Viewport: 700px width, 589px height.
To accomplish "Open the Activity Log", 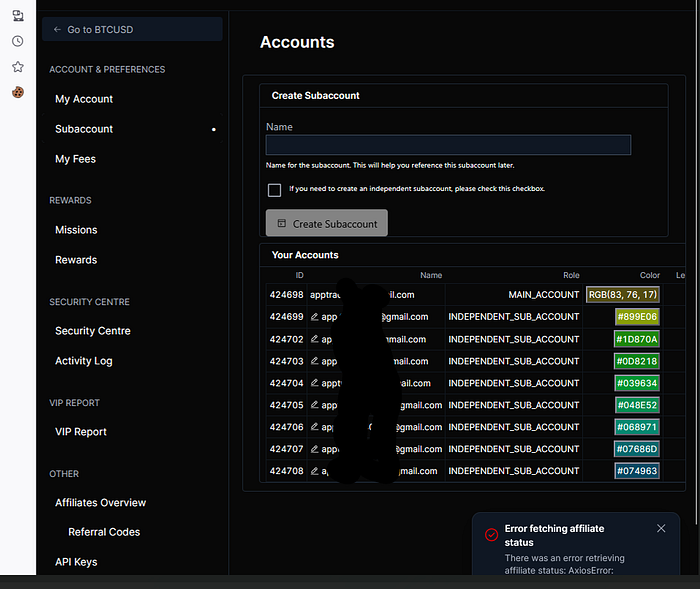I will (83, 361).
